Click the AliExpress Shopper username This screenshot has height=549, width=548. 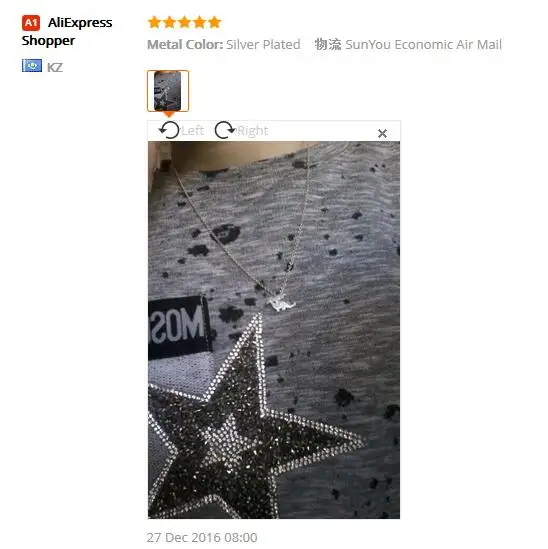[x=67, y=32]
